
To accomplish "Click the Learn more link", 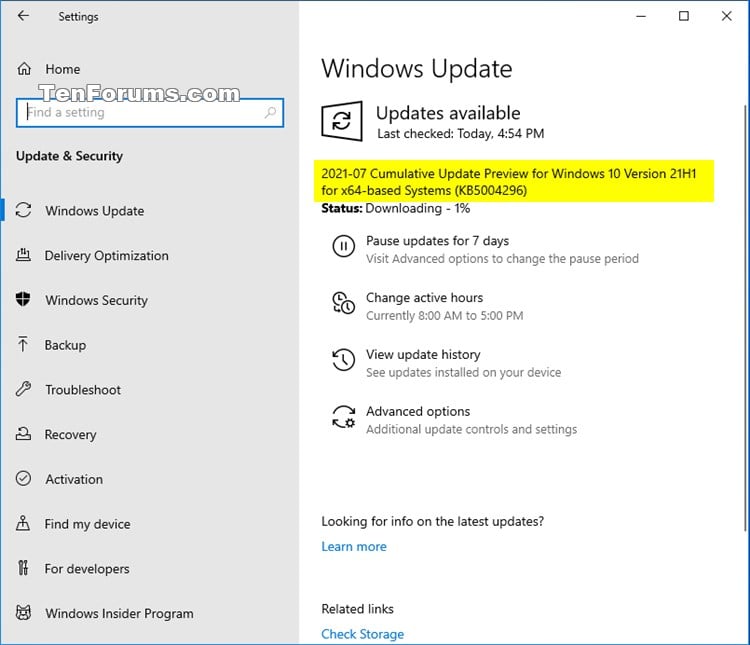I will tap(353, 546).
